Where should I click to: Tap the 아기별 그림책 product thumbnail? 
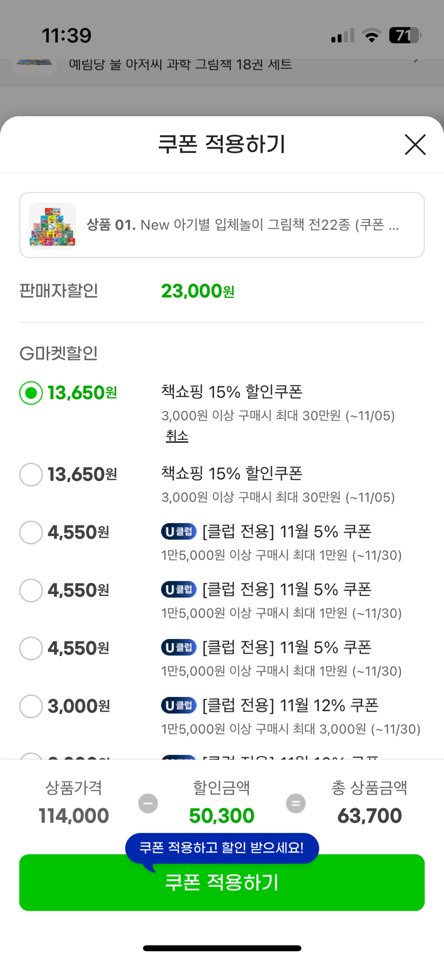(x=52, y=225)
